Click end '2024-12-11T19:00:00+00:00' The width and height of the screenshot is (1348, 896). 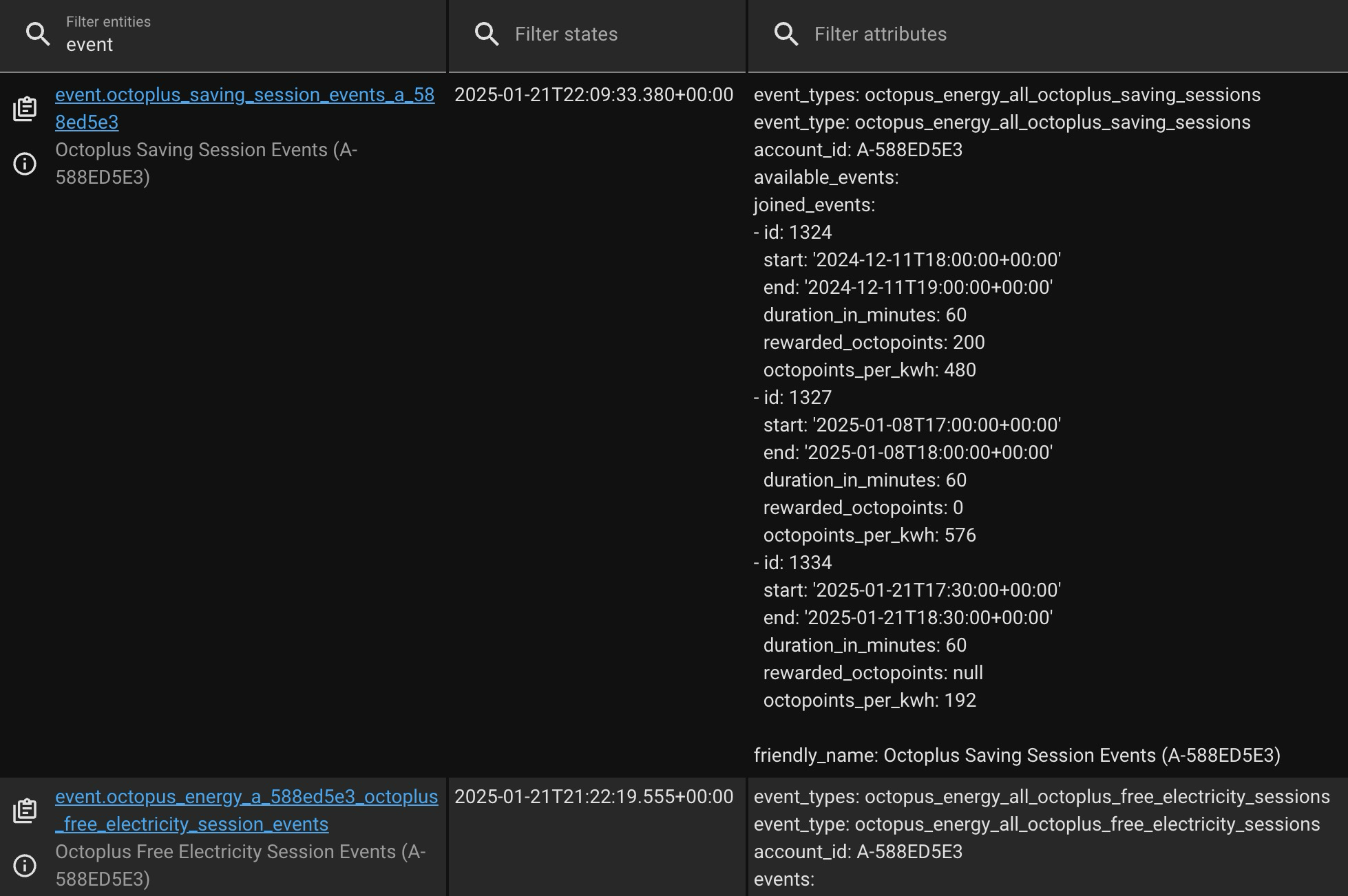(908, 288)
